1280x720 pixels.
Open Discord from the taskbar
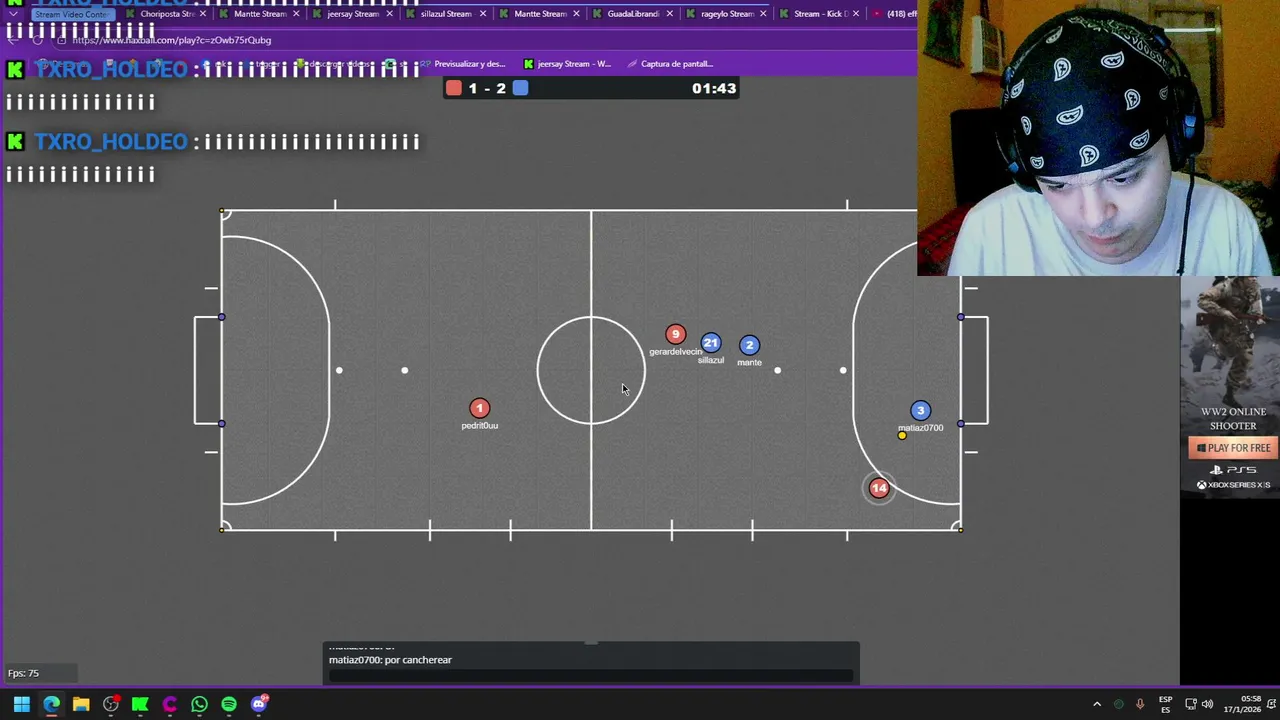click(259, 704)
